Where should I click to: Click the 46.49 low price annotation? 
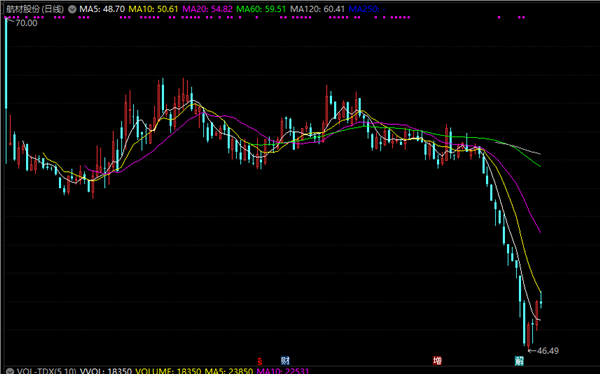pyautogui.click(x=548, y=351)
